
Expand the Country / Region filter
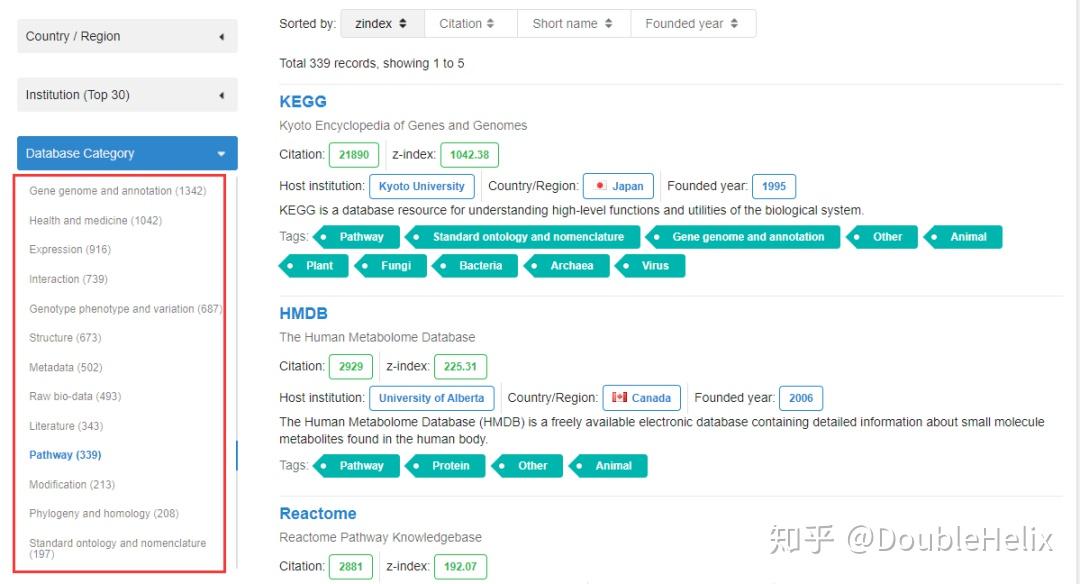tap(127, 37)
